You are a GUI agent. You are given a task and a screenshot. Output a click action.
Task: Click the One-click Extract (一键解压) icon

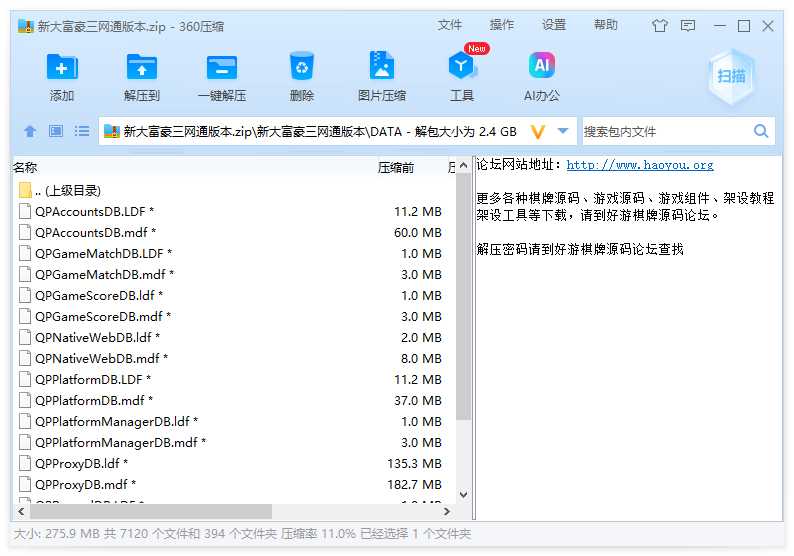[x=222, y=67]
